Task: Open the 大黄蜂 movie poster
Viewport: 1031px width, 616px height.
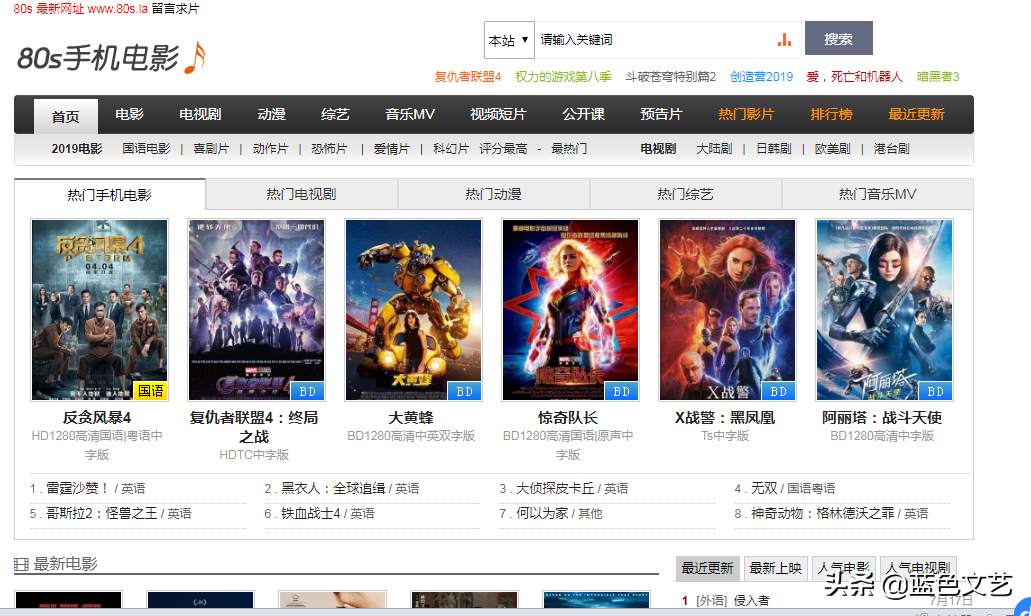Action: pos(413,310)
